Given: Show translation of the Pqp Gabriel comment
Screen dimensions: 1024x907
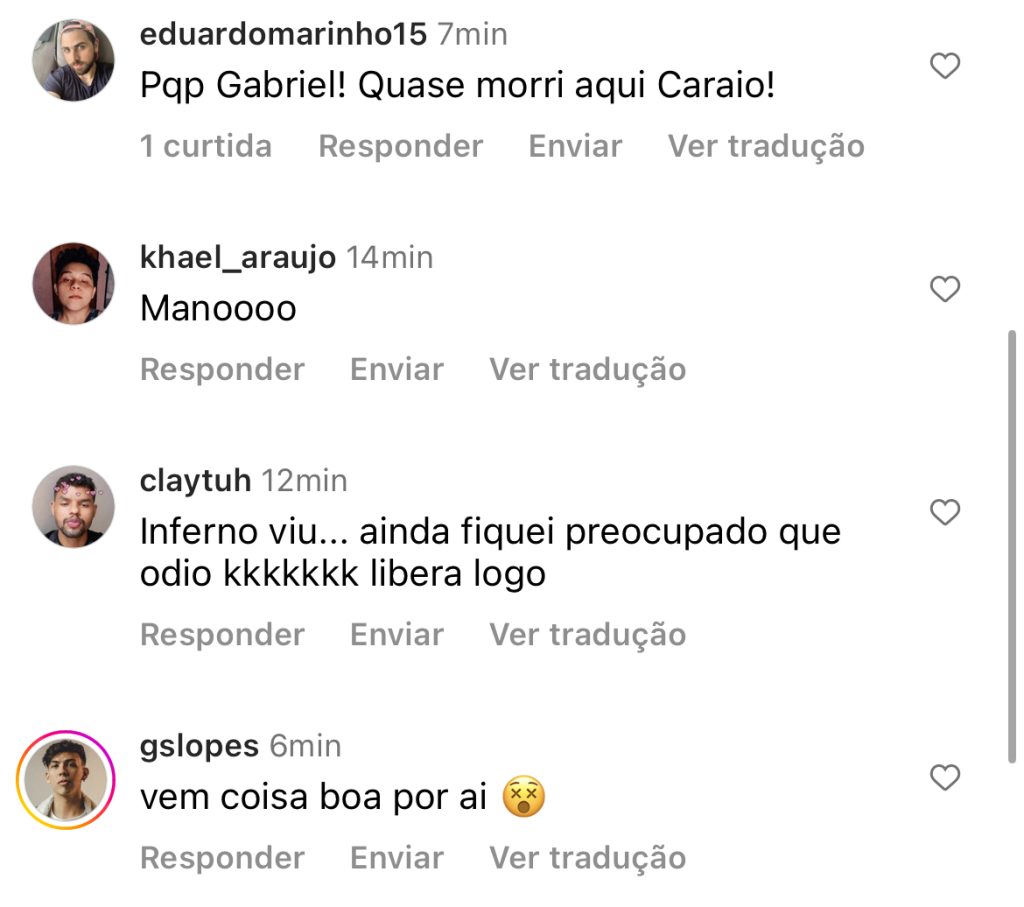Looking at the screenshot, I should 765,146.
